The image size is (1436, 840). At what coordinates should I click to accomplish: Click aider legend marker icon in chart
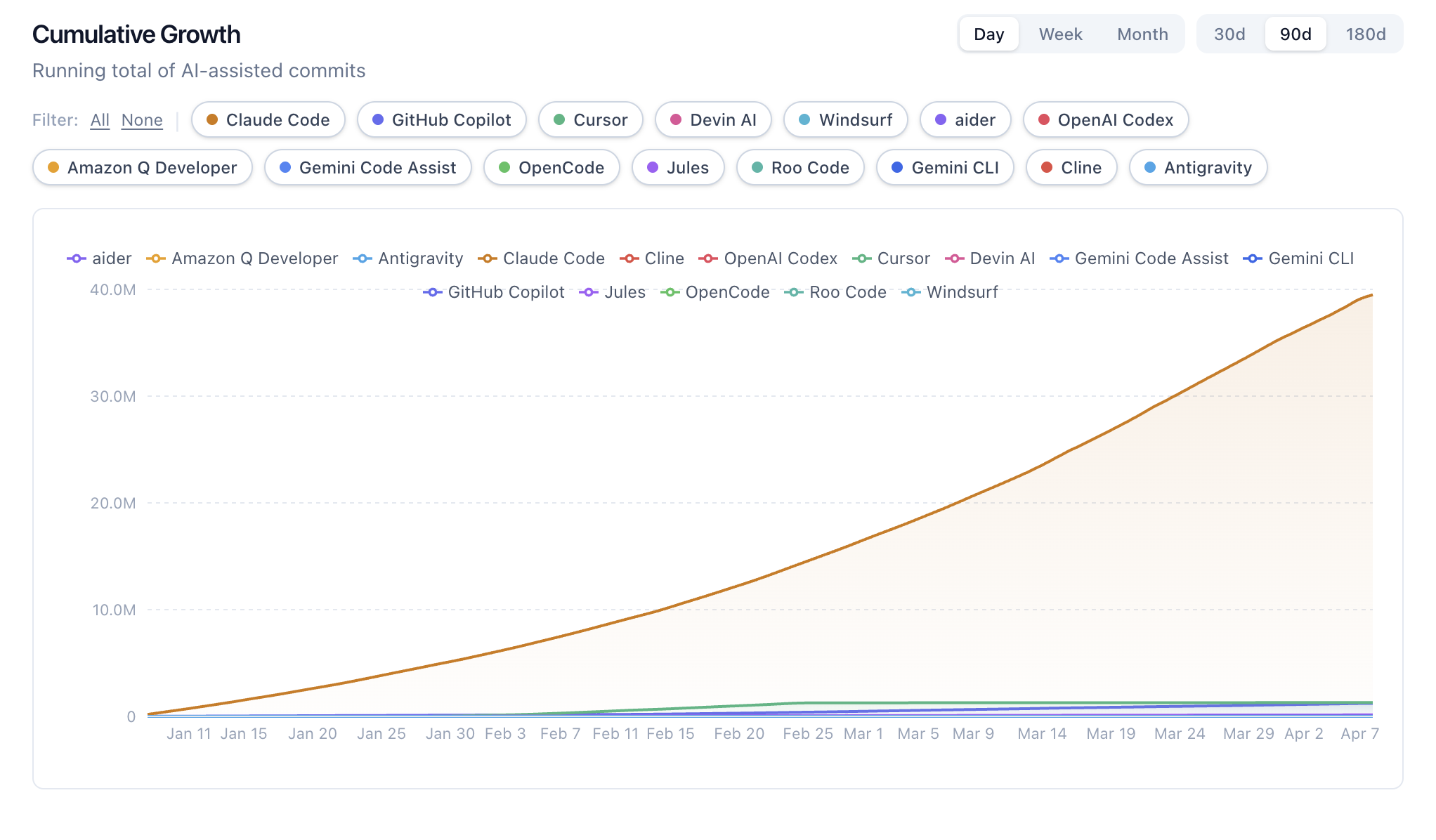coord(77,258)
